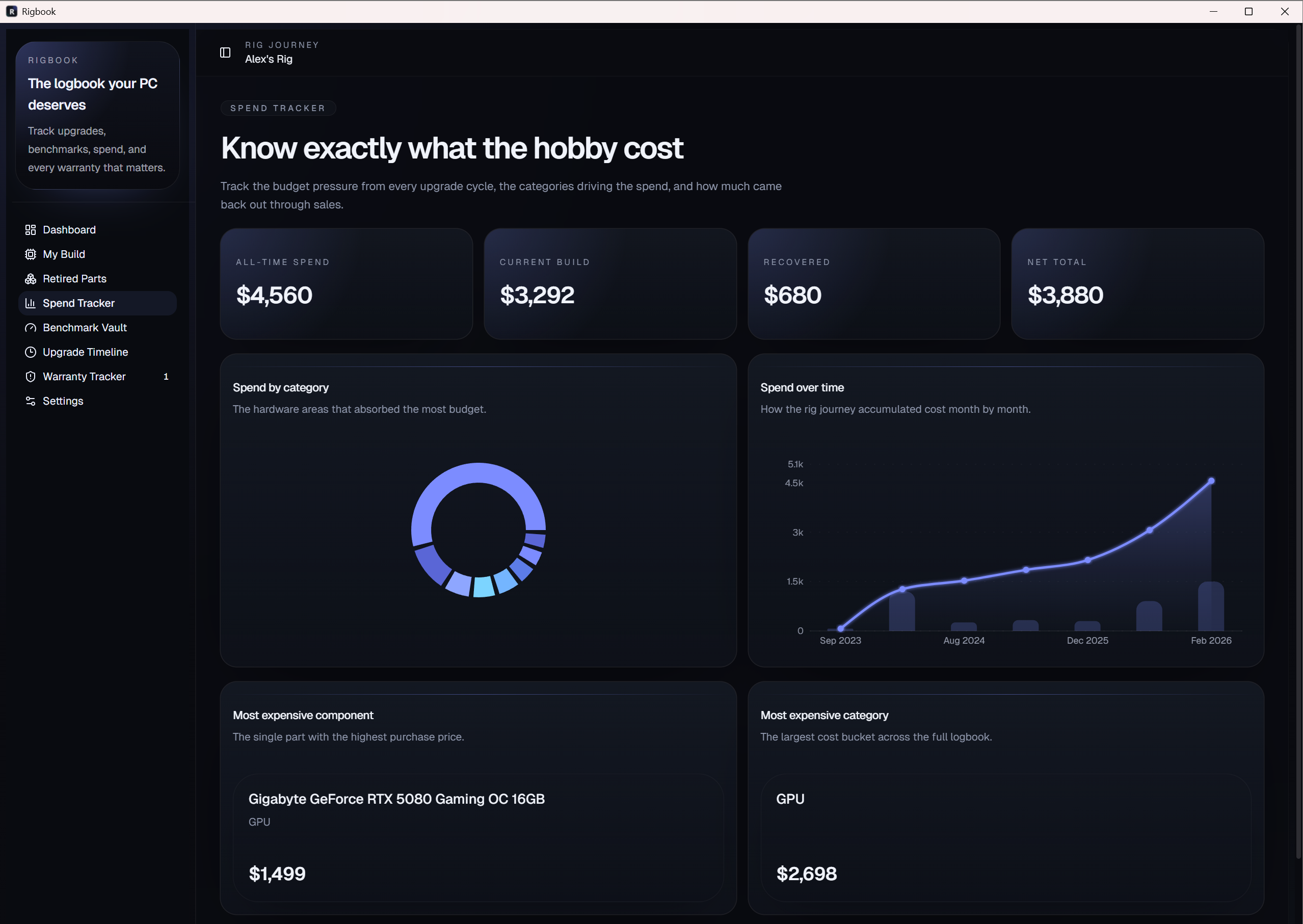Viewport: 1303px width, 924px height.
Task: Click the Rigbook app icon in title bar
Action: click(x=11, y=11)
